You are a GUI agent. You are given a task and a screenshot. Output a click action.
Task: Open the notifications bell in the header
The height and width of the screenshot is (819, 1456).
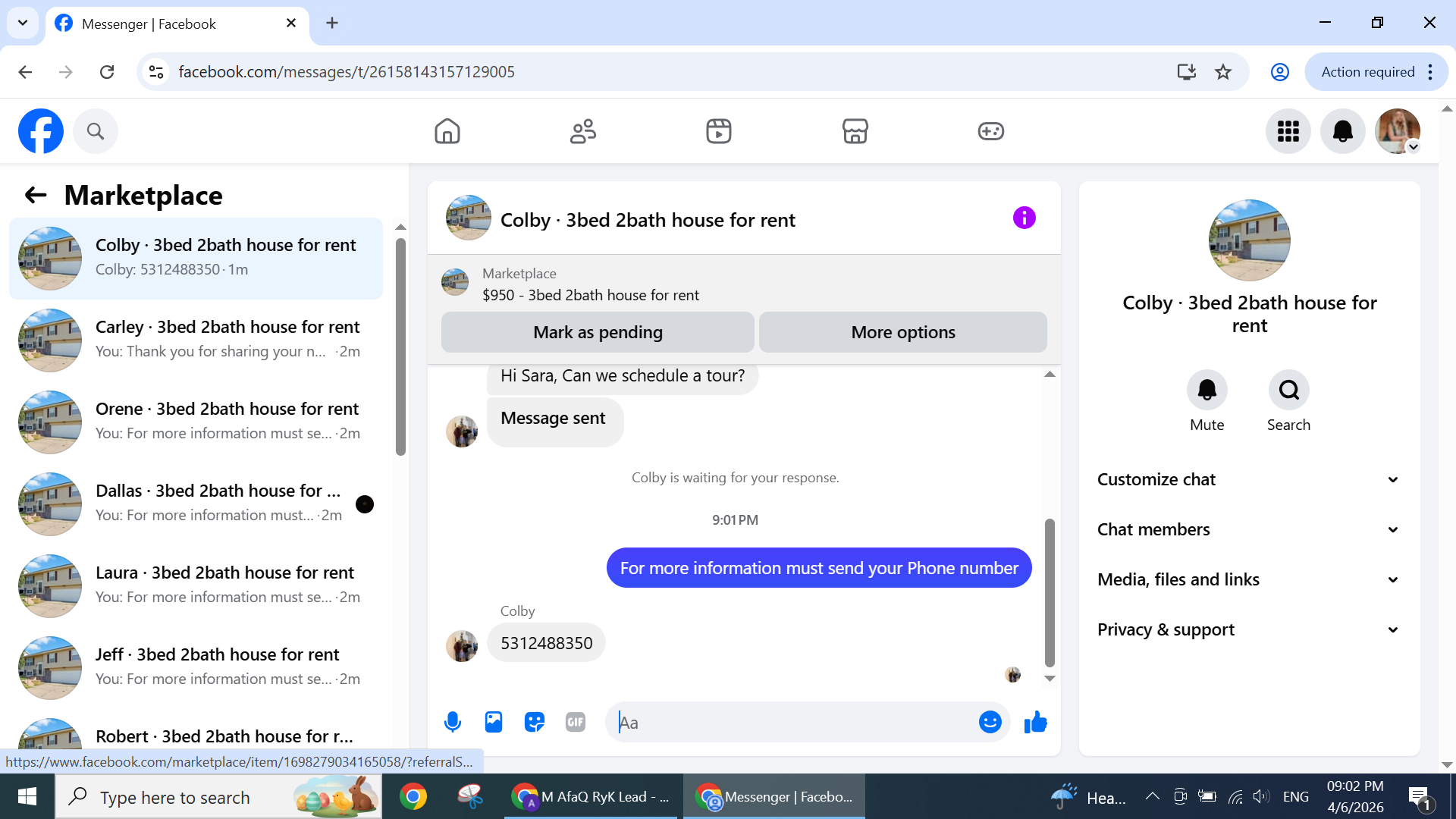[1343, 131]
